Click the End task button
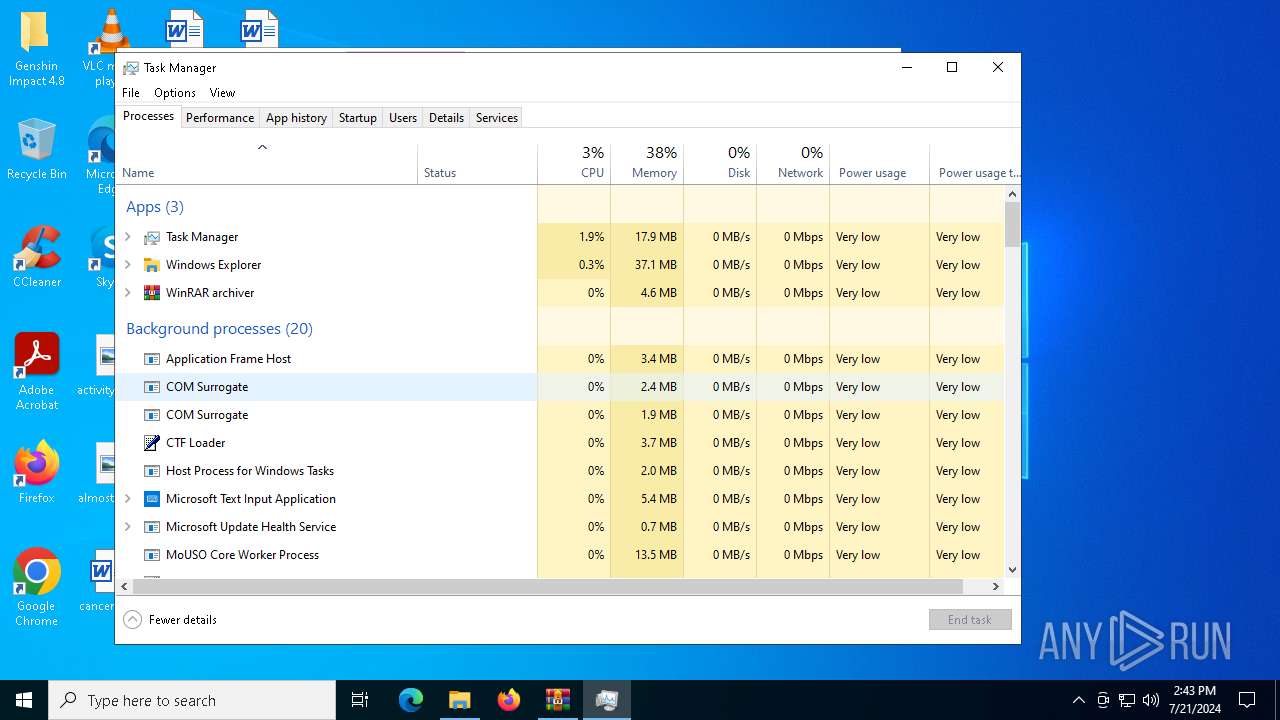Screen dimensions: 1280x720 (970, 620)
